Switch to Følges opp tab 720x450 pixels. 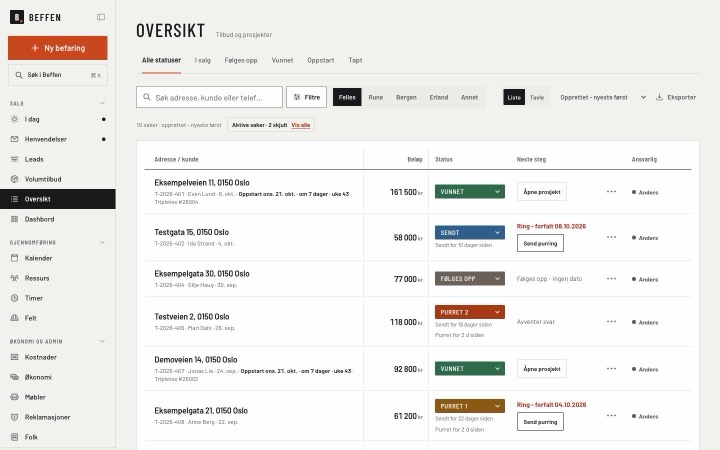coord(241,60)
